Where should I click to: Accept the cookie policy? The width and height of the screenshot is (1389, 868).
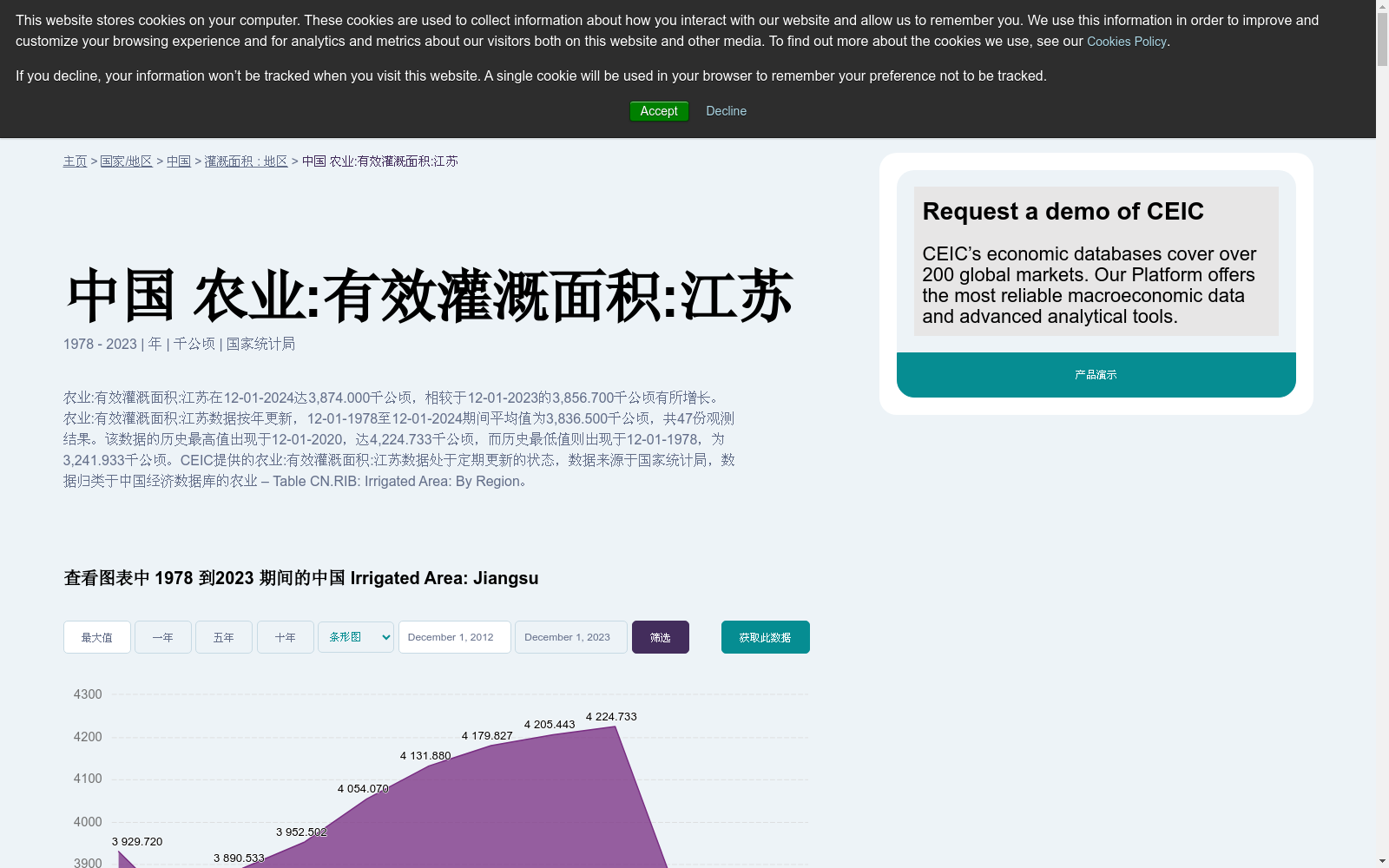(659, 111)
